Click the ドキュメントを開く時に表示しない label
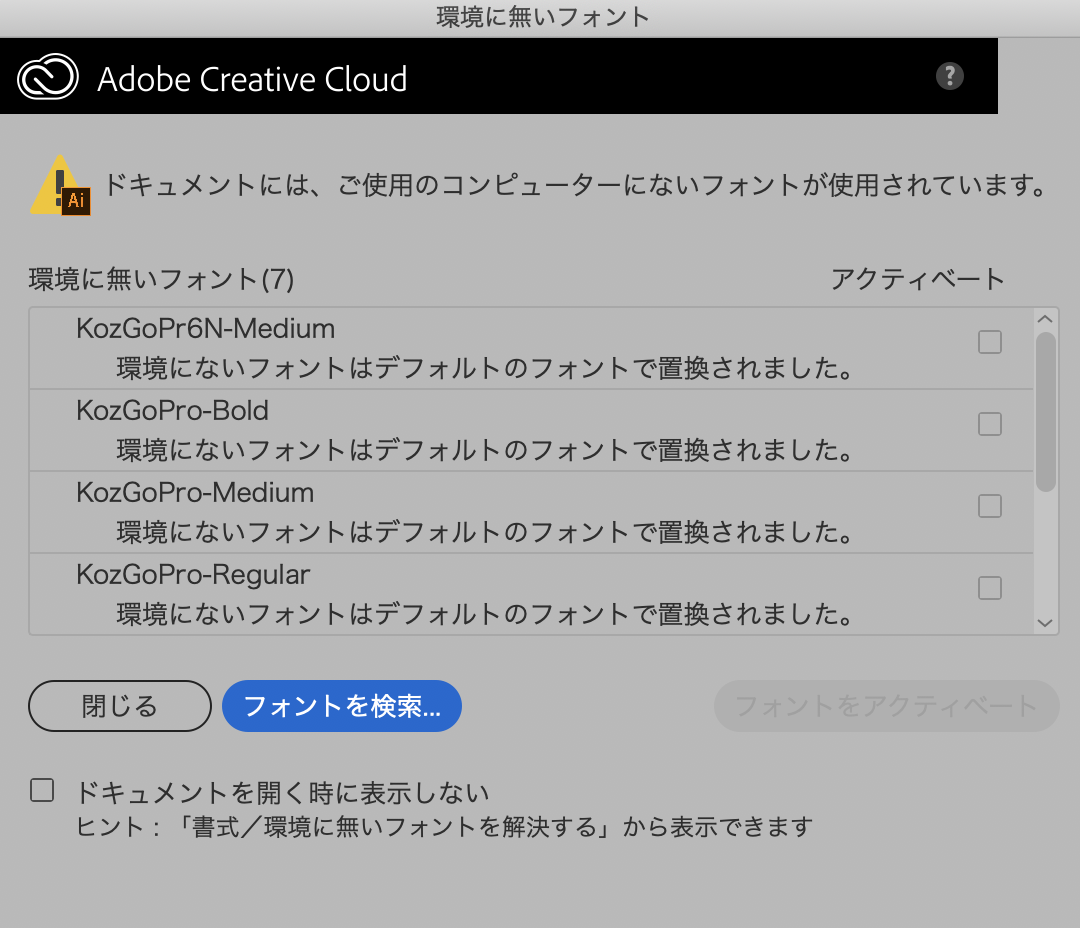This screenshot has height=928, width=1080. point(282,793)
